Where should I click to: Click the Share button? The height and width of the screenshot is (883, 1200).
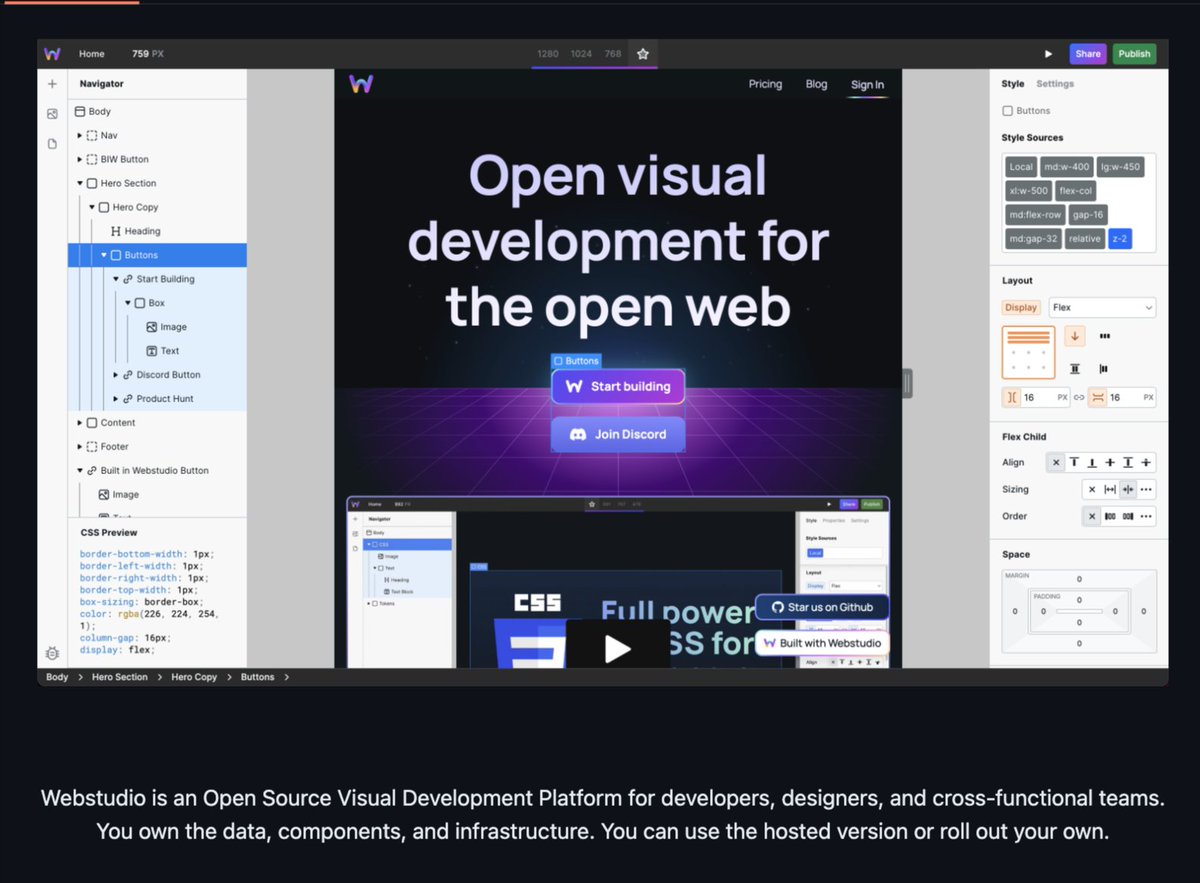(1088, 54)
